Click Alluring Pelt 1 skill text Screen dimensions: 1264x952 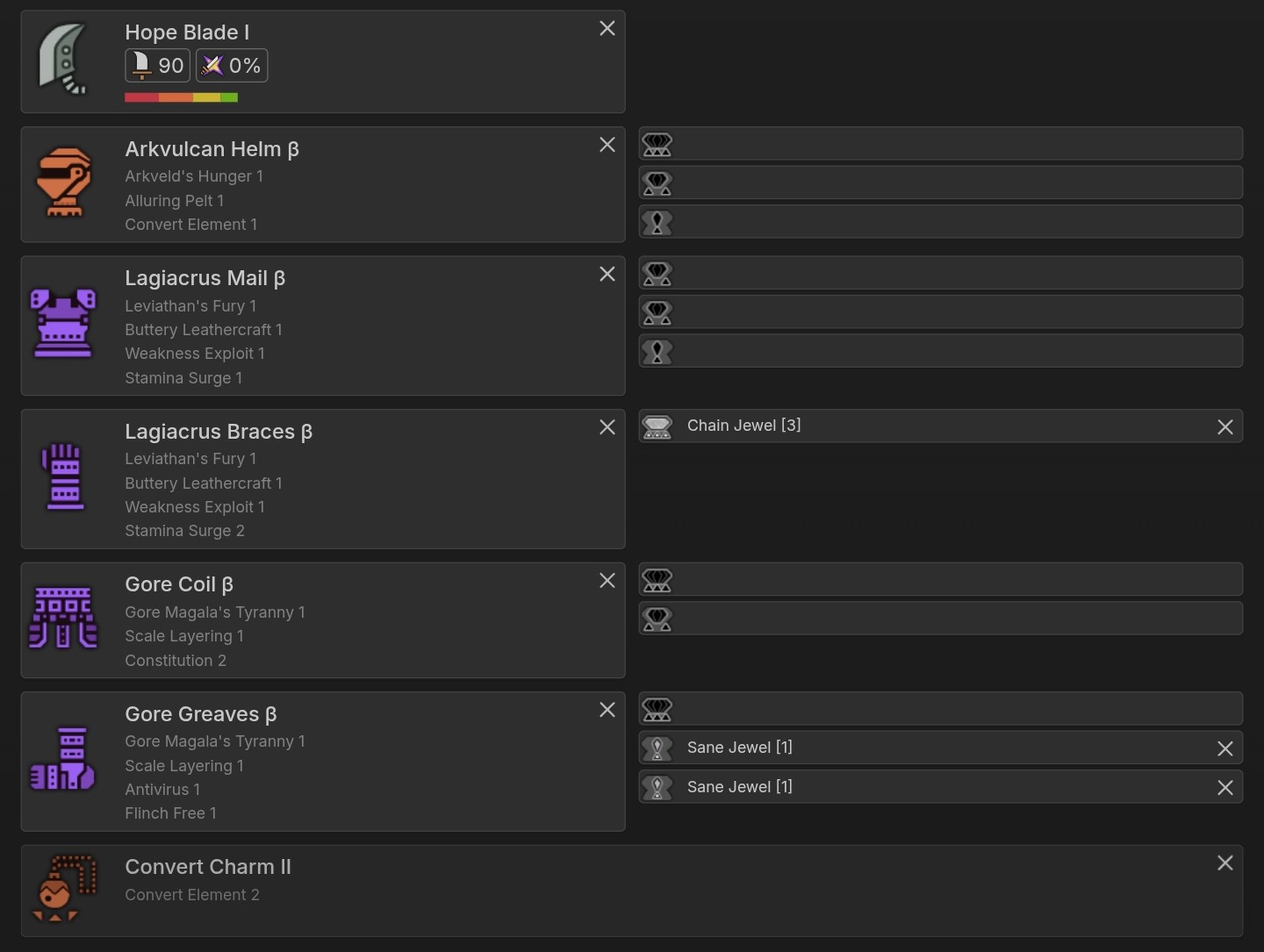click(175, 201)
